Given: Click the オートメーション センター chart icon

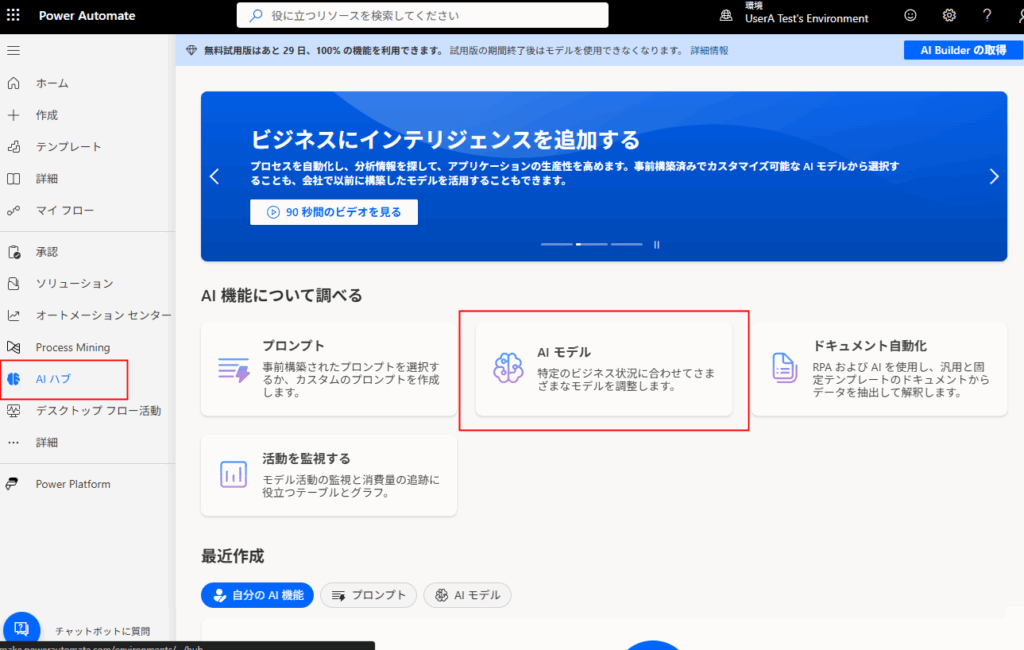Looking at the screenshot, I should click(x=14, y=316).
